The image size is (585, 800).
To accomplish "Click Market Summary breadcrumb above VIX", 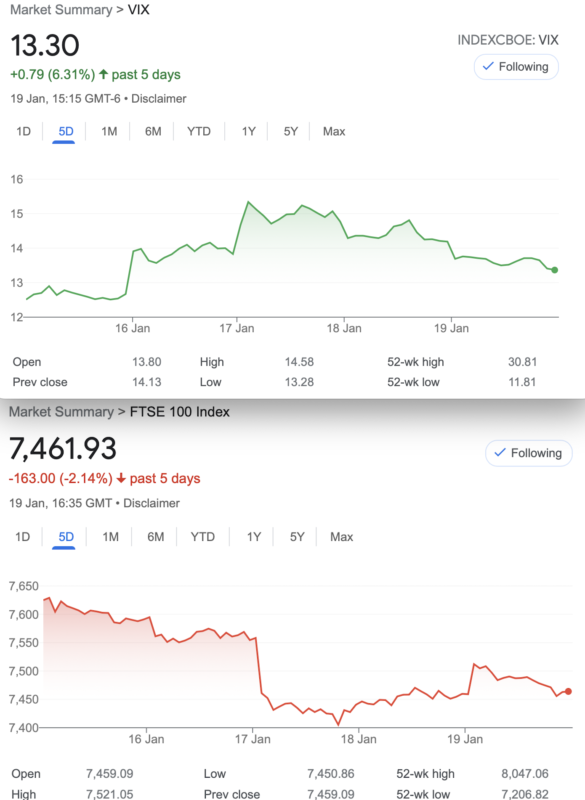I will click(x=61, y=10).
